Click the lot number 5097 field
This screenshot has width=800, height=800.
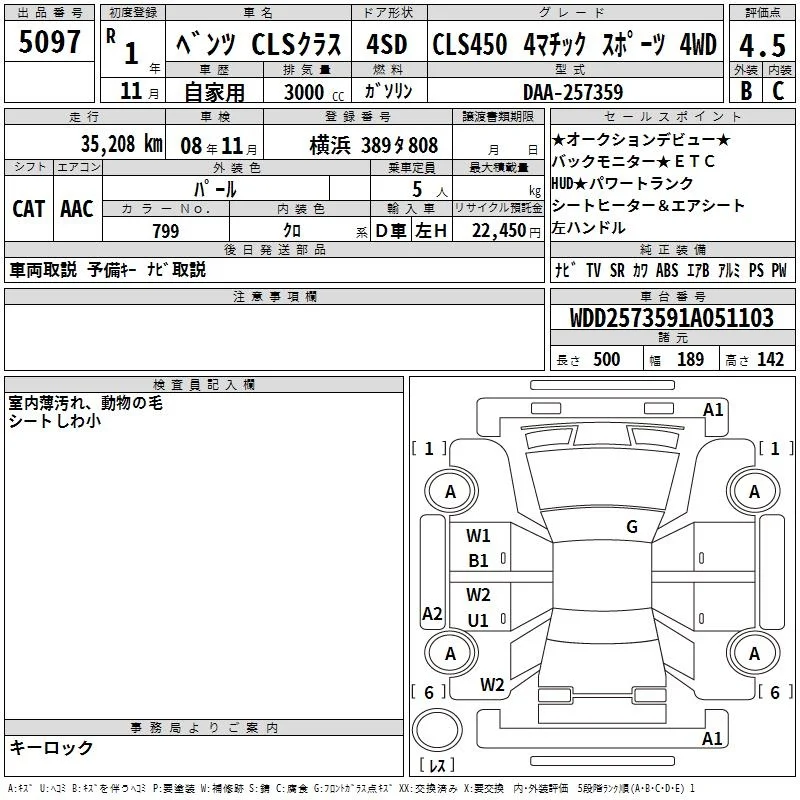click(x=49, y=41)
